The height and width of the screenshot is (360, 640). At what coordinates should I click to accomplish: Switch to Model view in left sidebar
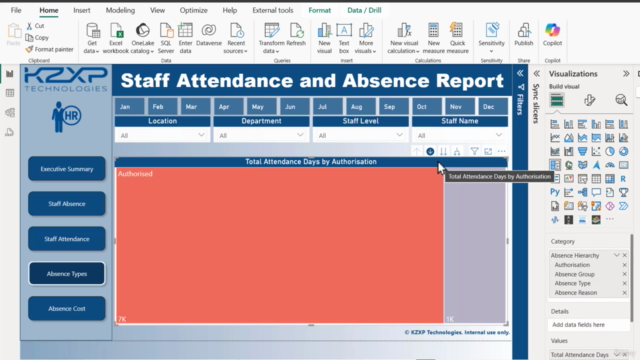coord(10,113)
